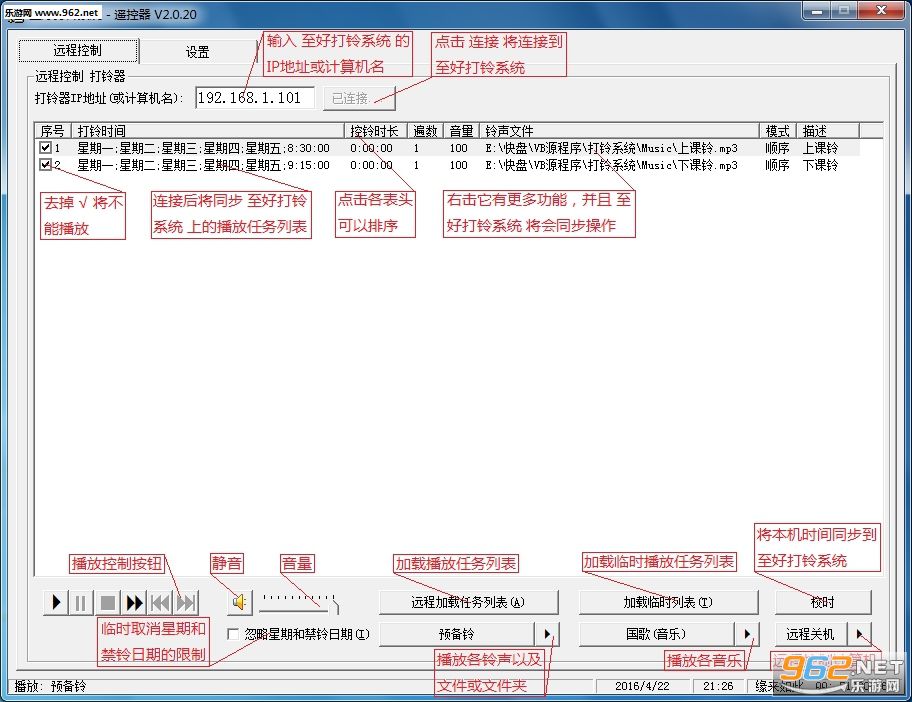This screenshot has height=702, width=912.
Task: Click the fast-forward playback button
Action: [134, 603]
